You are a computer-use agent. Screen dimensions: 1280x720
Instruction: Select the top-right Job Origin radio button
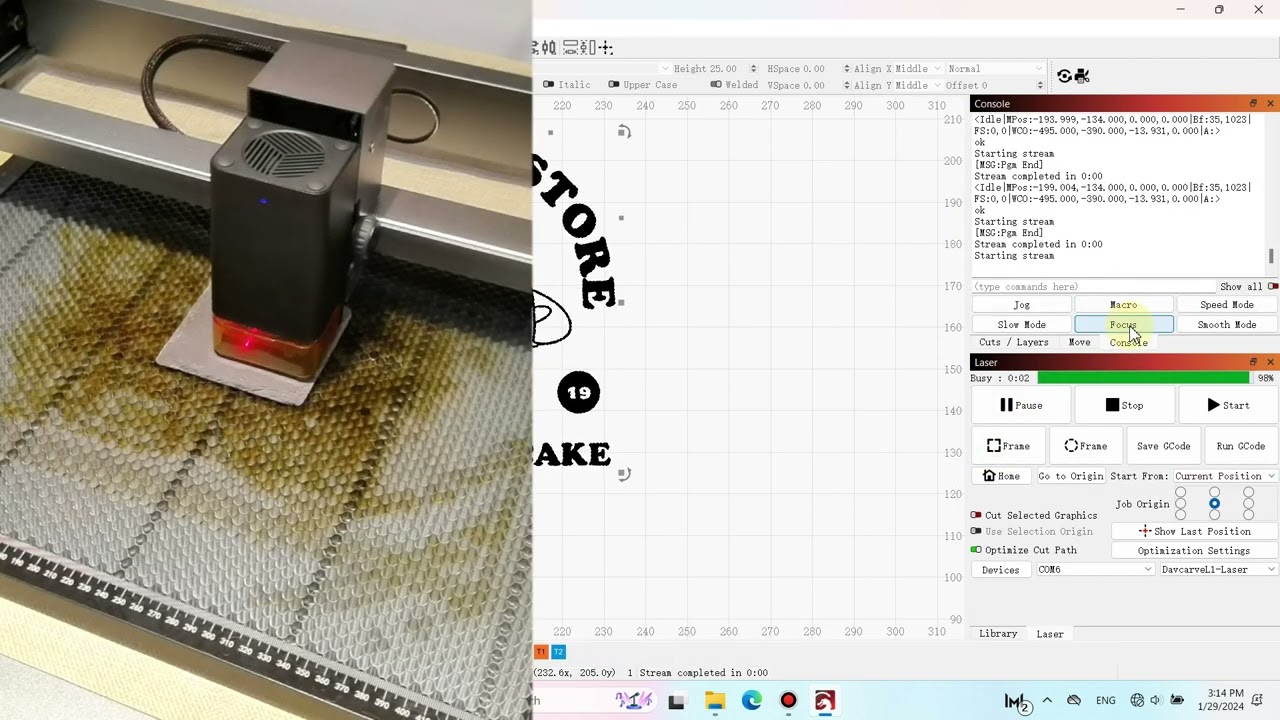(1248, 492)
